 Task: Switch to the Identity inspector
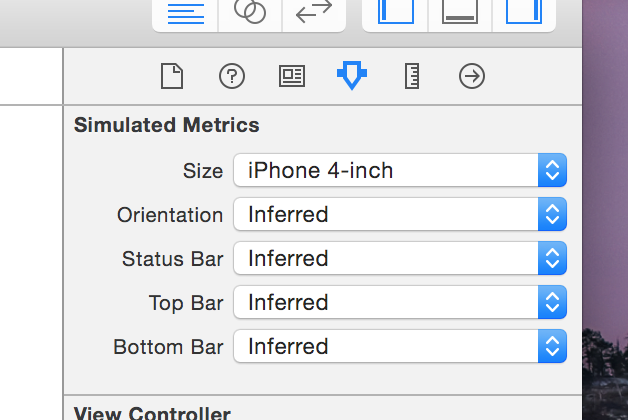(291, 76)
